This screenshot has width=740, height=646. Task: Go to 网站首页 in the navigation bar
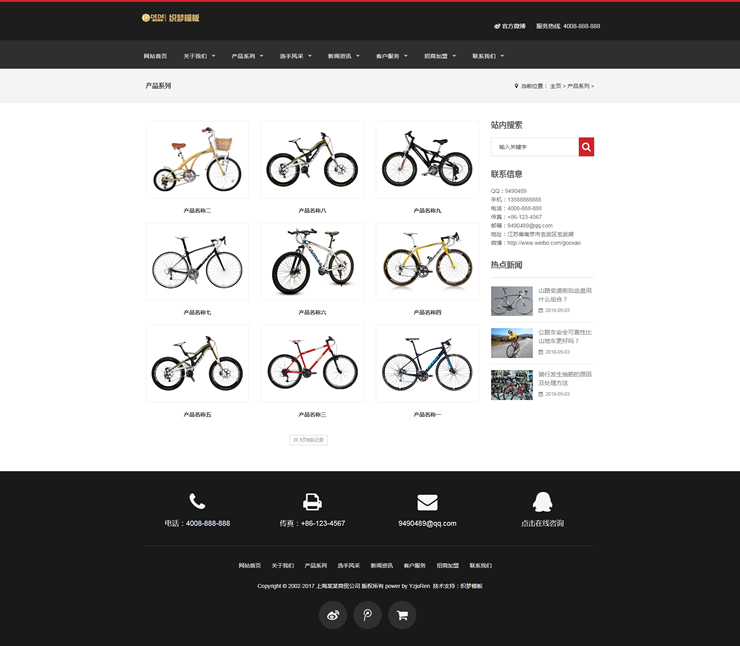click(x=155, y=56)
